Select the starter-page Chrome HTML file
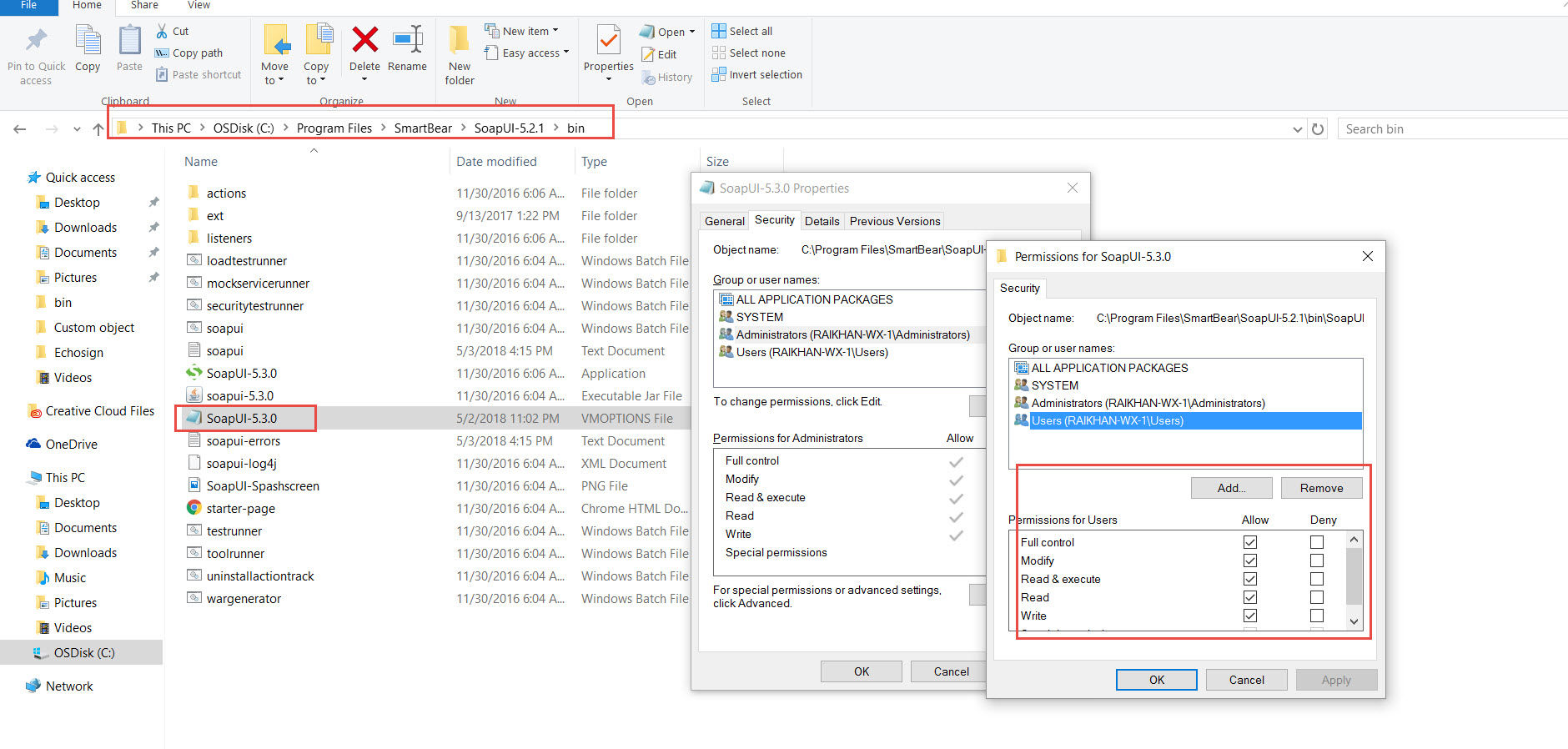Viewport: 1568px width, 749px height. (x=241, y=509)
